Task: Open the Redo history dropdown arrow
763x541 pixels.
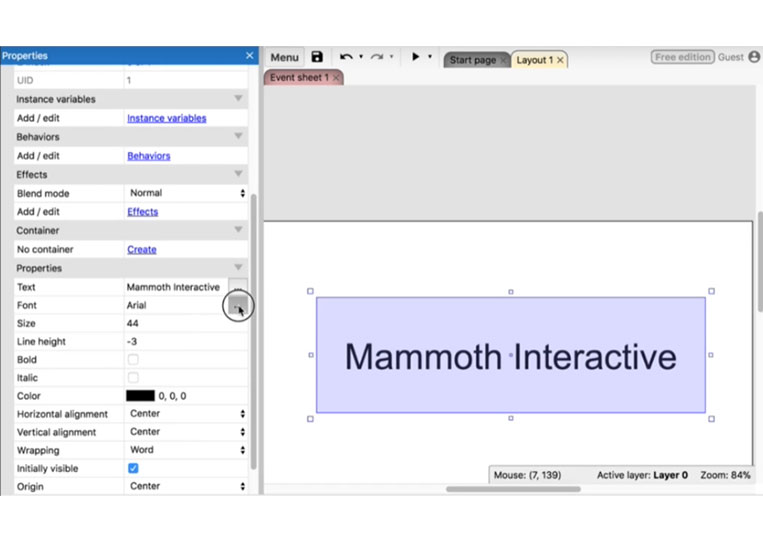Action: coord(392,56)
